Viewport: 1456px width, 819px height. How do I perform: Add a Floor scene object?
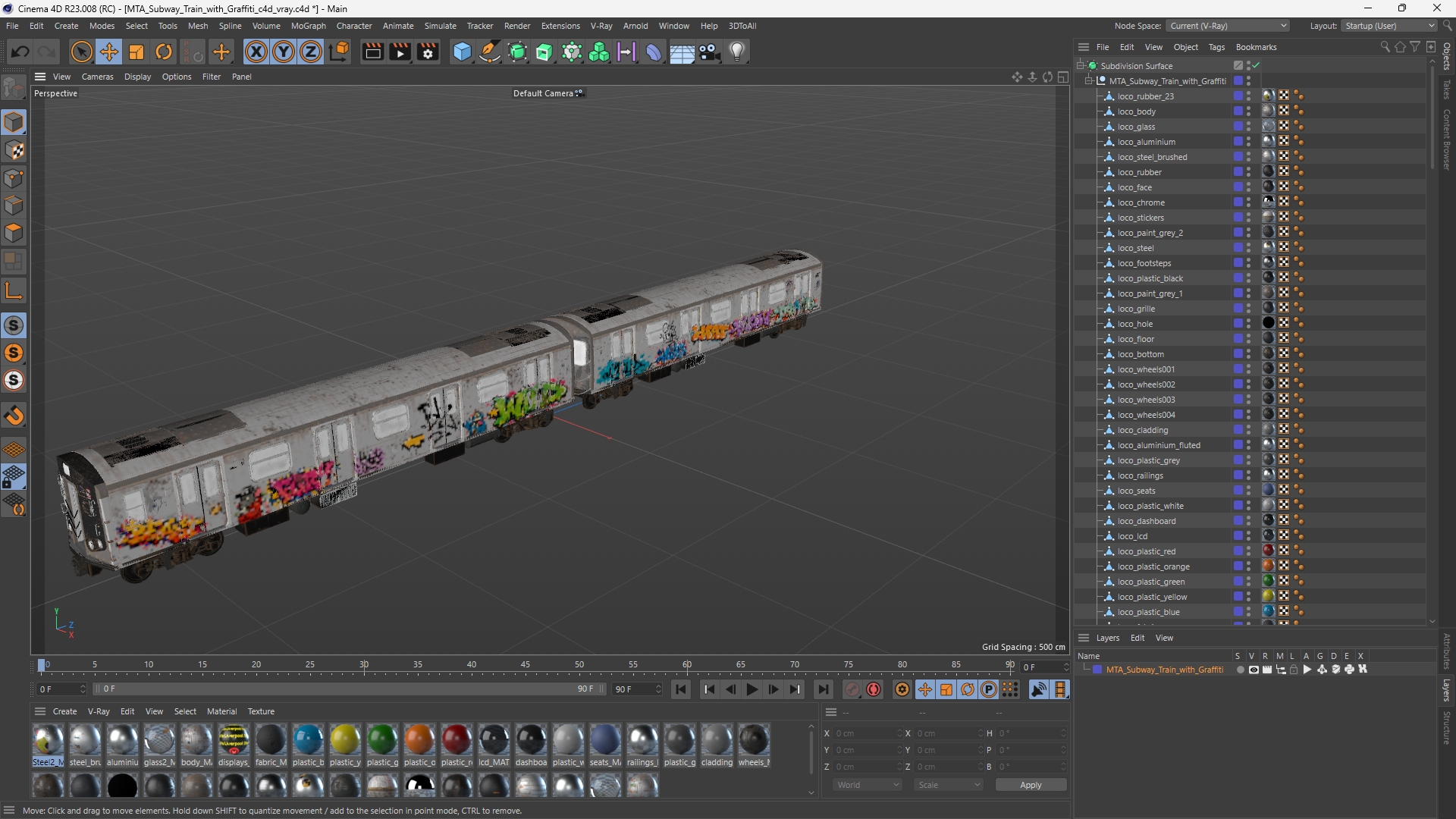682,52
